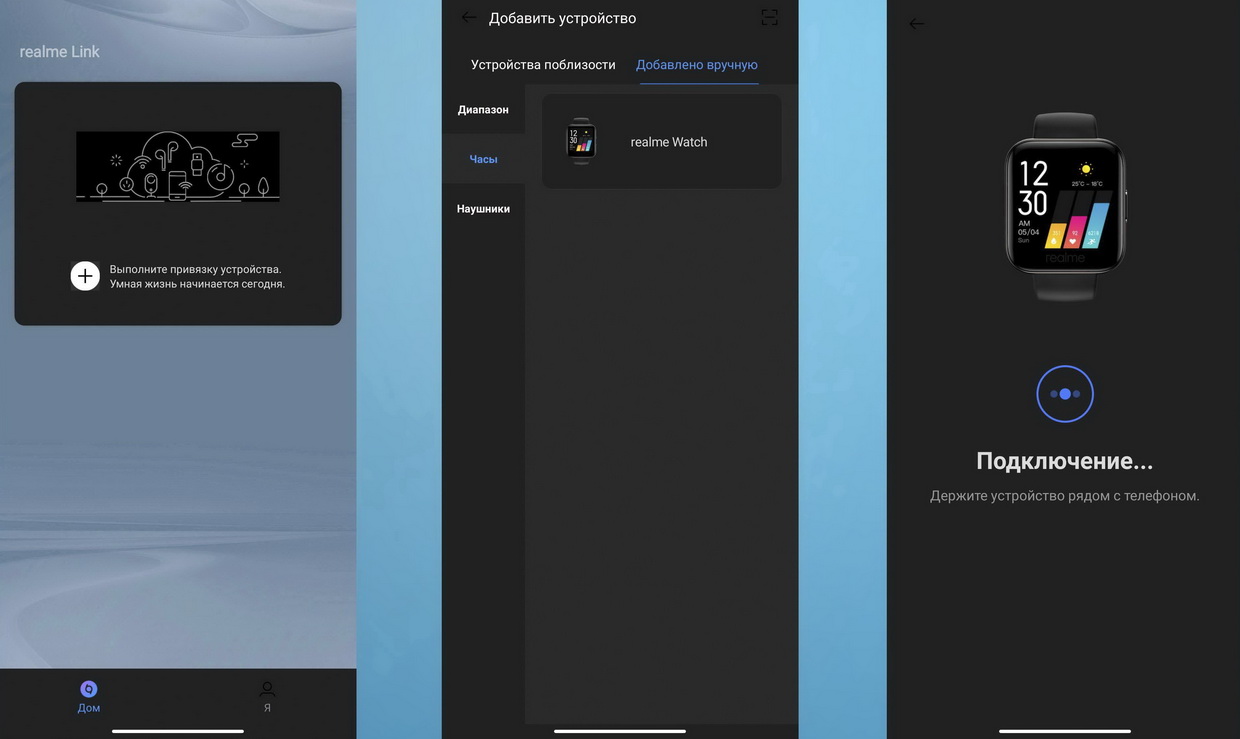Select the Диапазон category in the sidebar
The width and height of the screenshot is (1240, 739).
coord(483,110)
